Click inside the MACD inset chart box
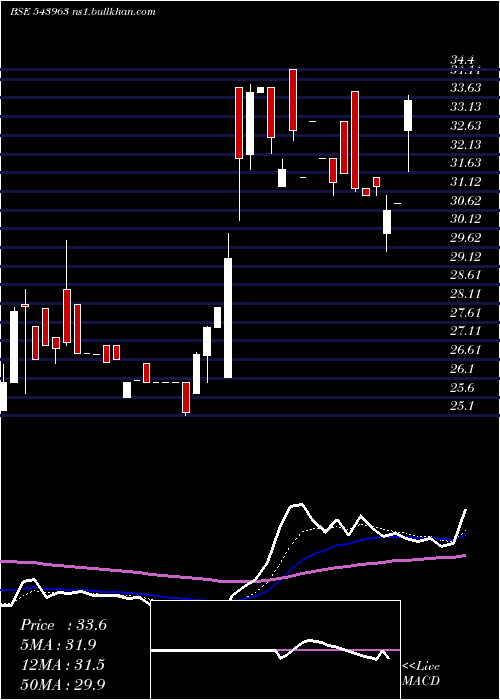 (275, 650)
